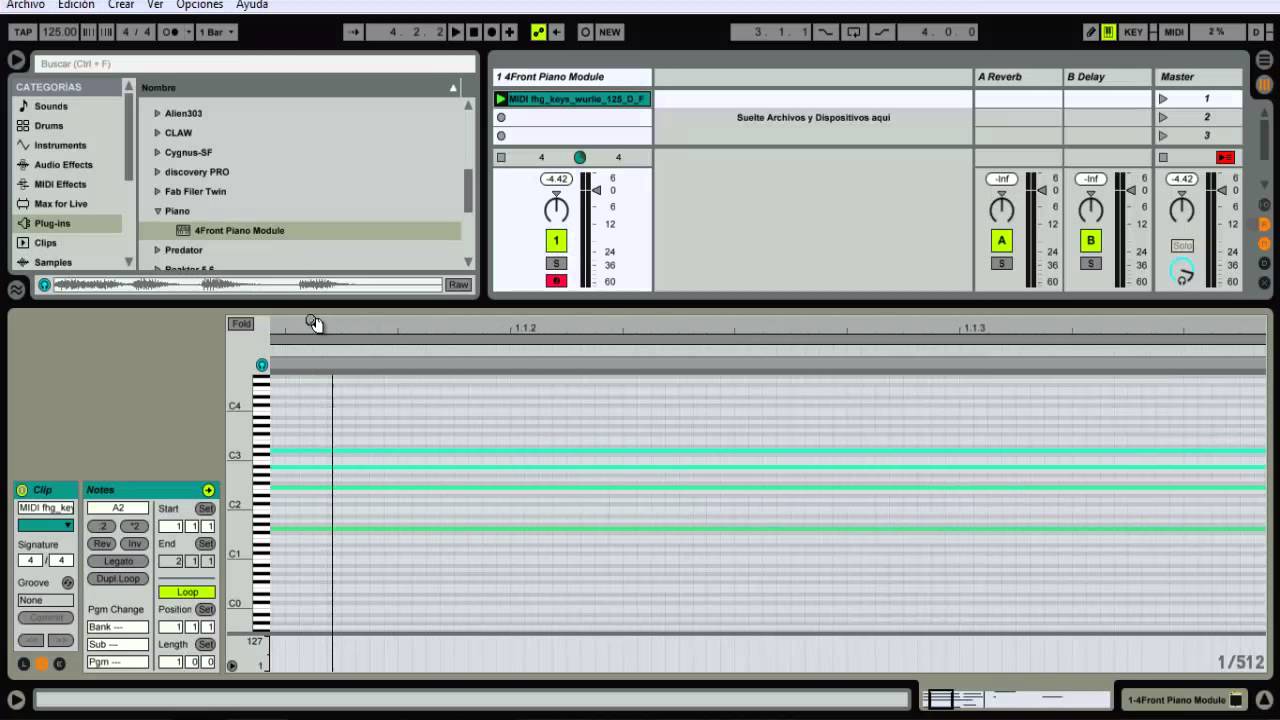The height and width of the screenshot is (720, 1280).
Task: Toggle the metronome button
Action: pyautogui.click(x=171, y=32)
